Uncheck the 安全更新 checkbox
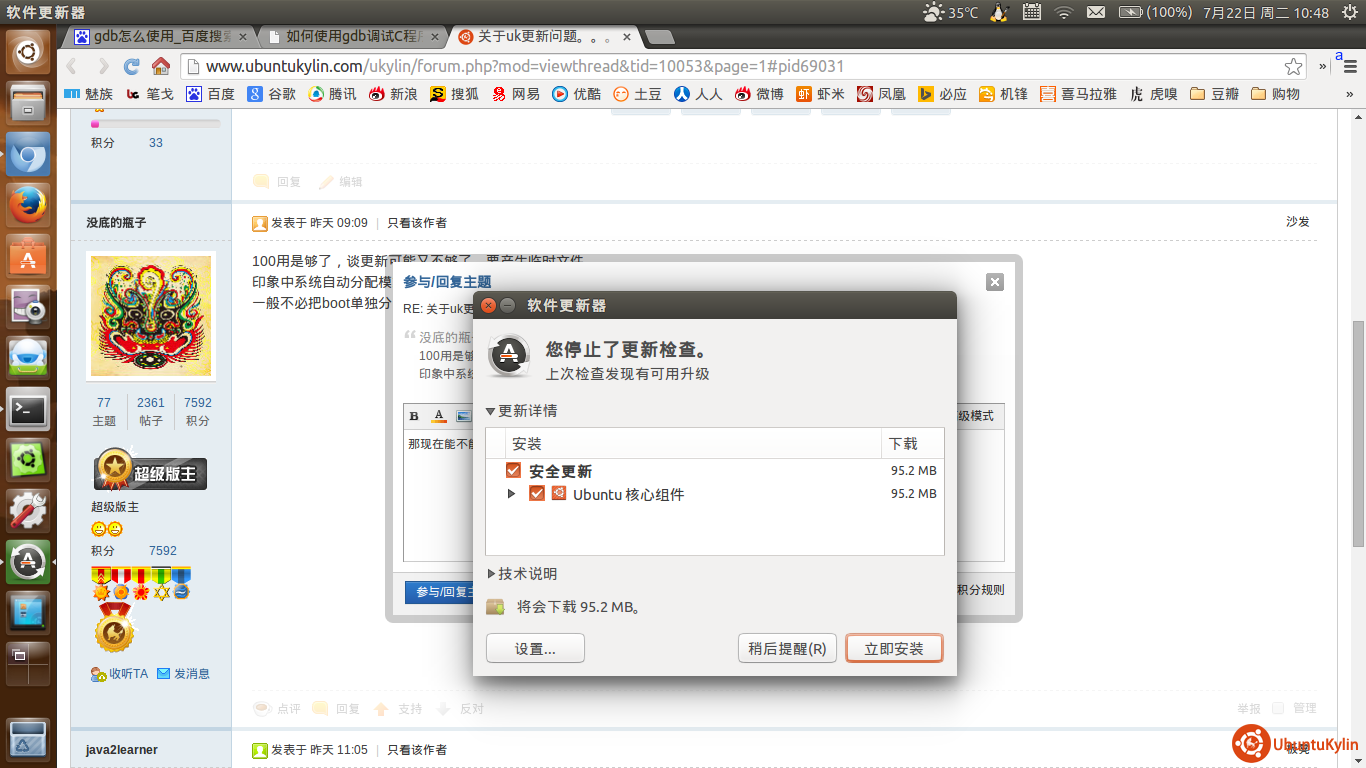Image resolution: width=1366 pixels, height=768 pixels. click(514, 471)
